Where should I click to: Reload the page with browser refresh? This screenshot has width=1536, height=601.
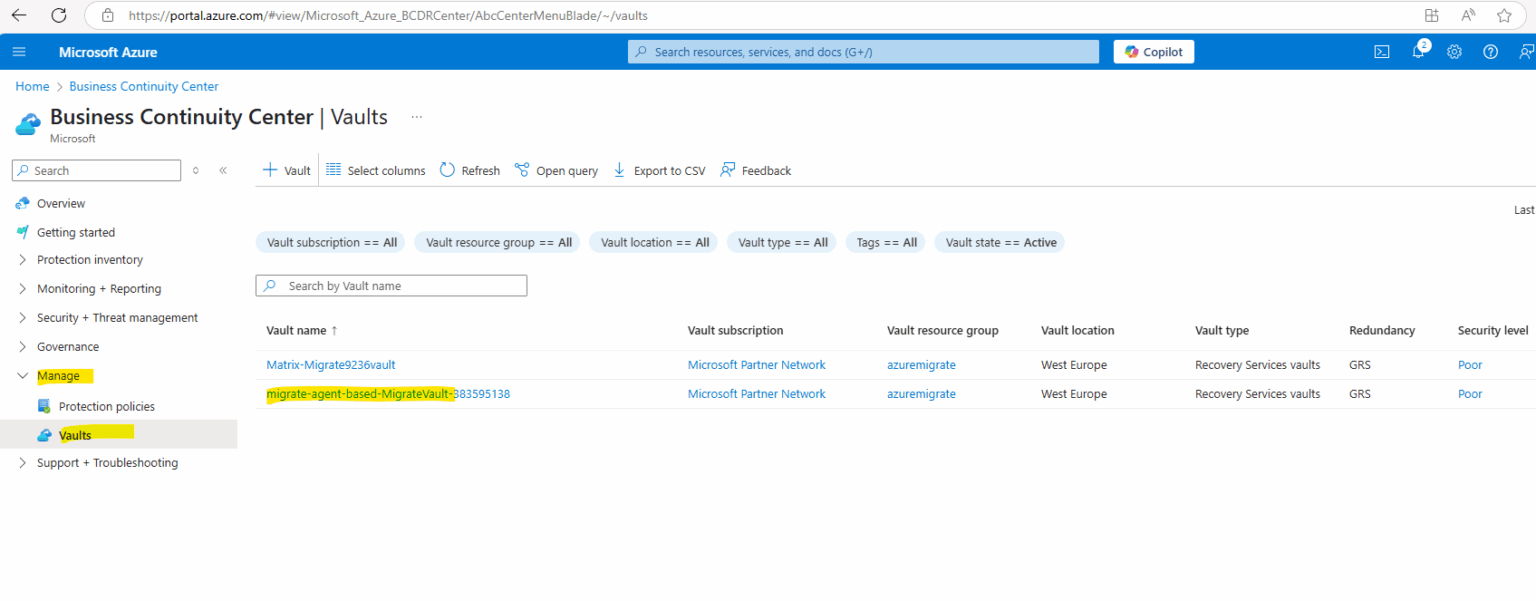pyautogui.click(x=59, y=15)
